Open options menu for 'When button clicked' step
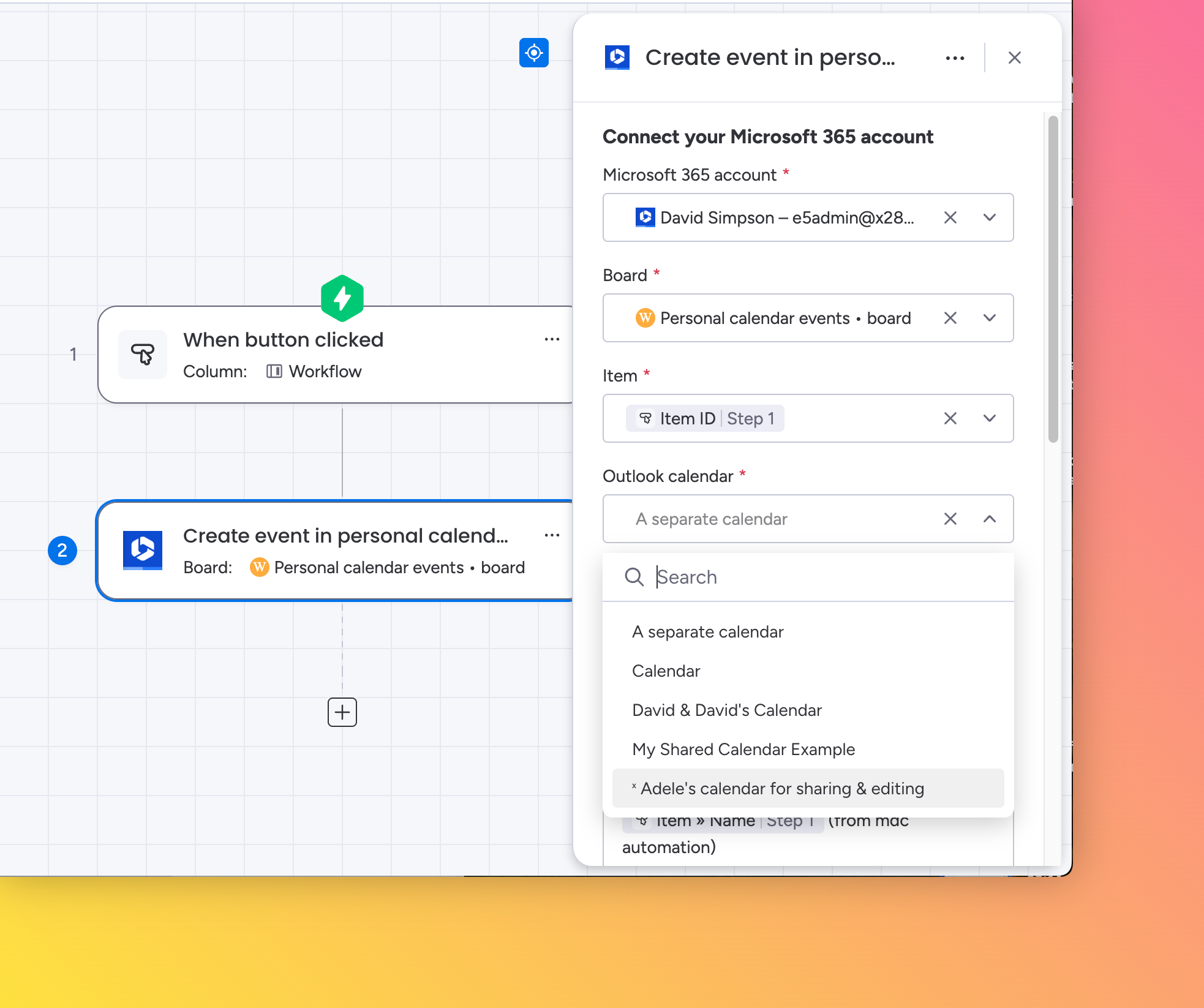 [552, 339]
